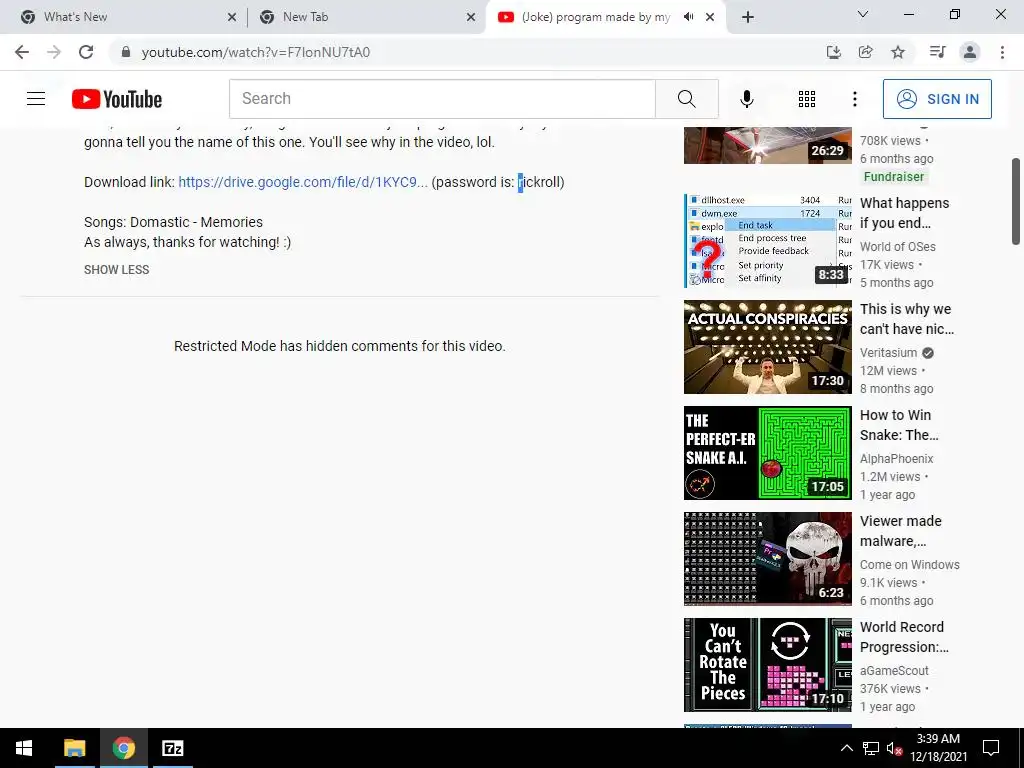The height and width of the screenshot is (768, 1024).
Task: Play 'You Can't Rotate The Pieces' thumbnail
Action: pyautogui.click(x=768, y=664)
